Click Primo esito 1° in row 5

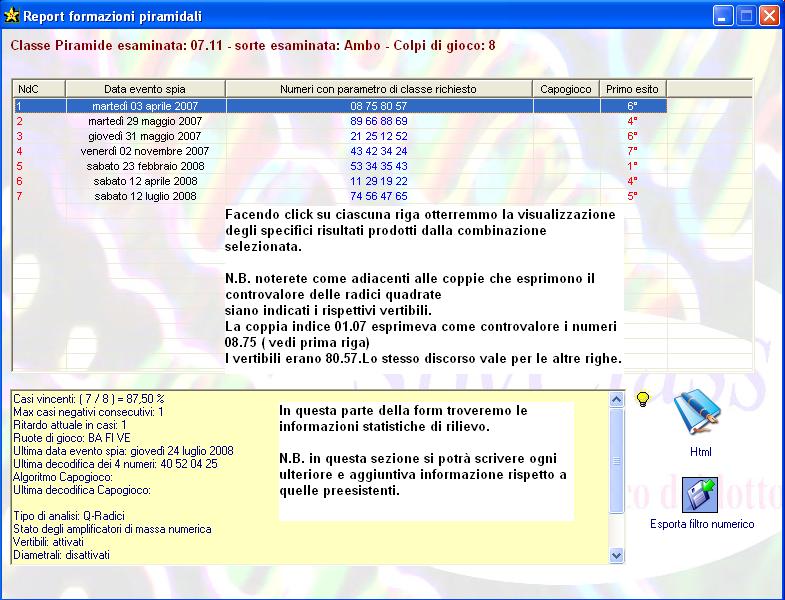click(x=632, y=166)
